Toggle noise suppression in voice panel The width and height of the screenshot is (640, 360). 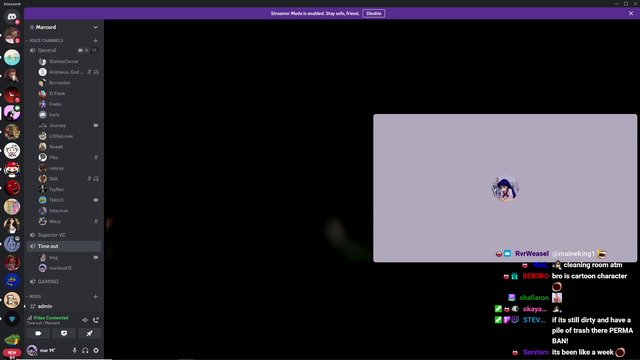[85, 320]
